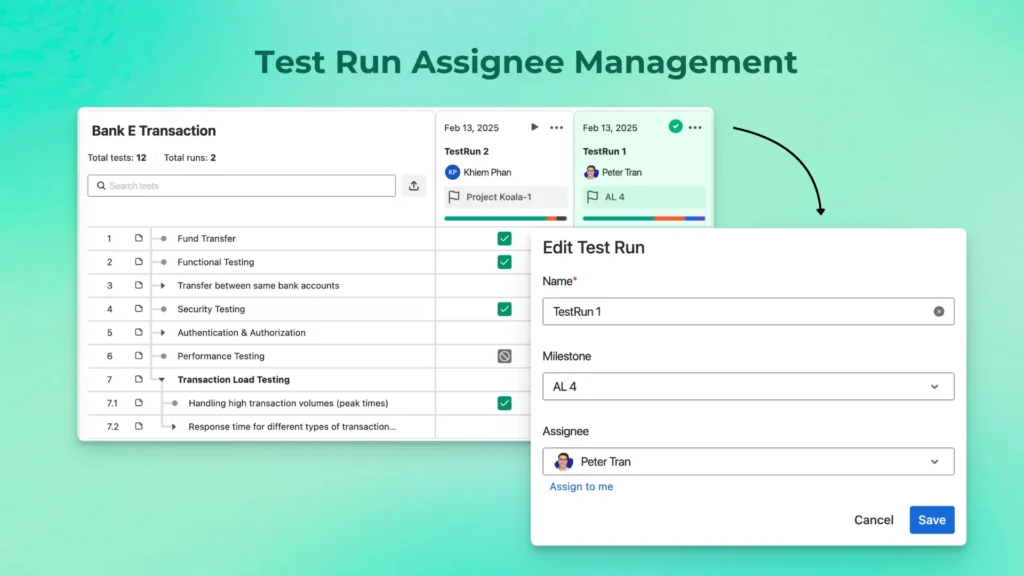
Task: Click the Bank E Transaction heading
Action: pos(153,131)
